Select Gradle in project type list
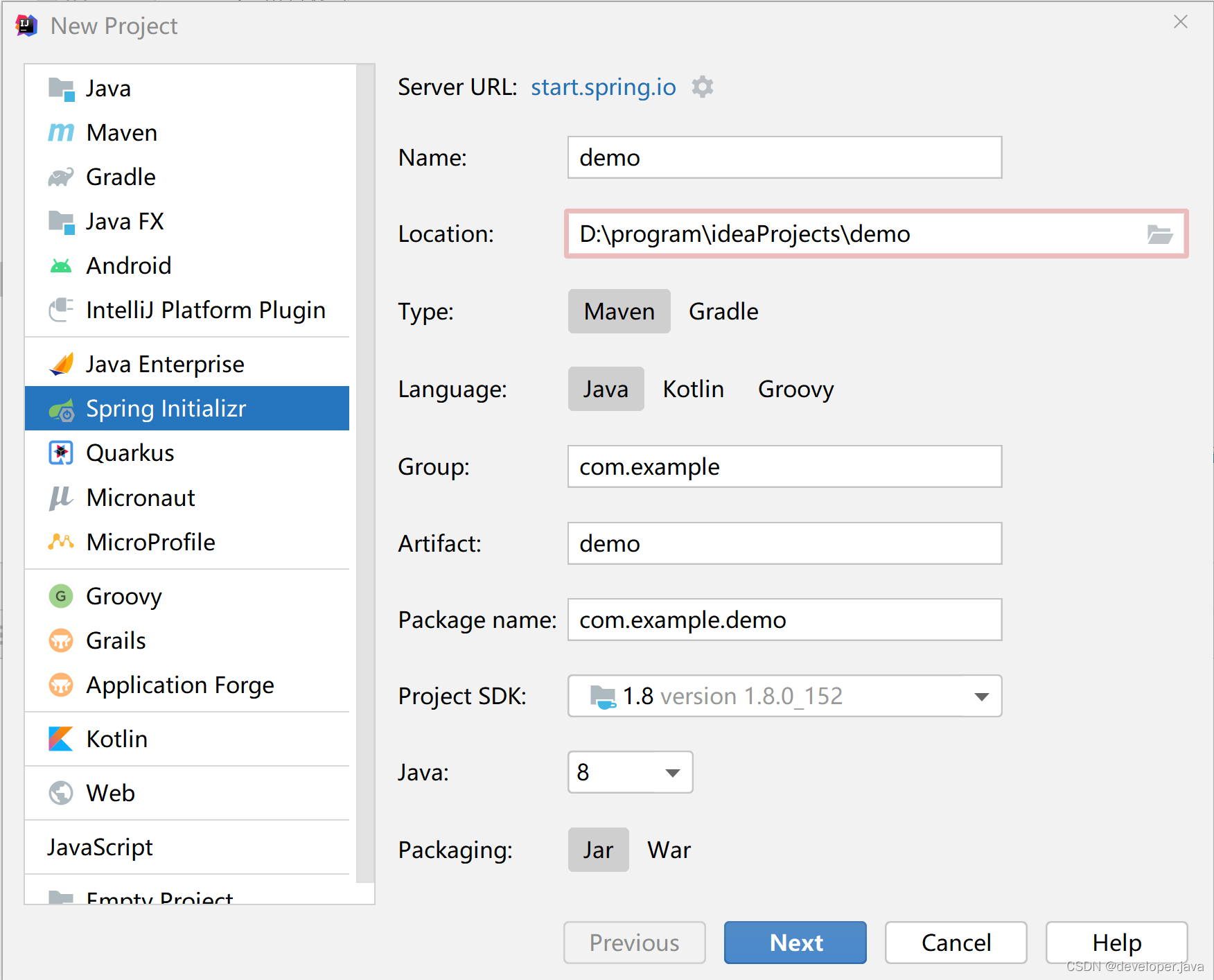 [x=187, y=177]
